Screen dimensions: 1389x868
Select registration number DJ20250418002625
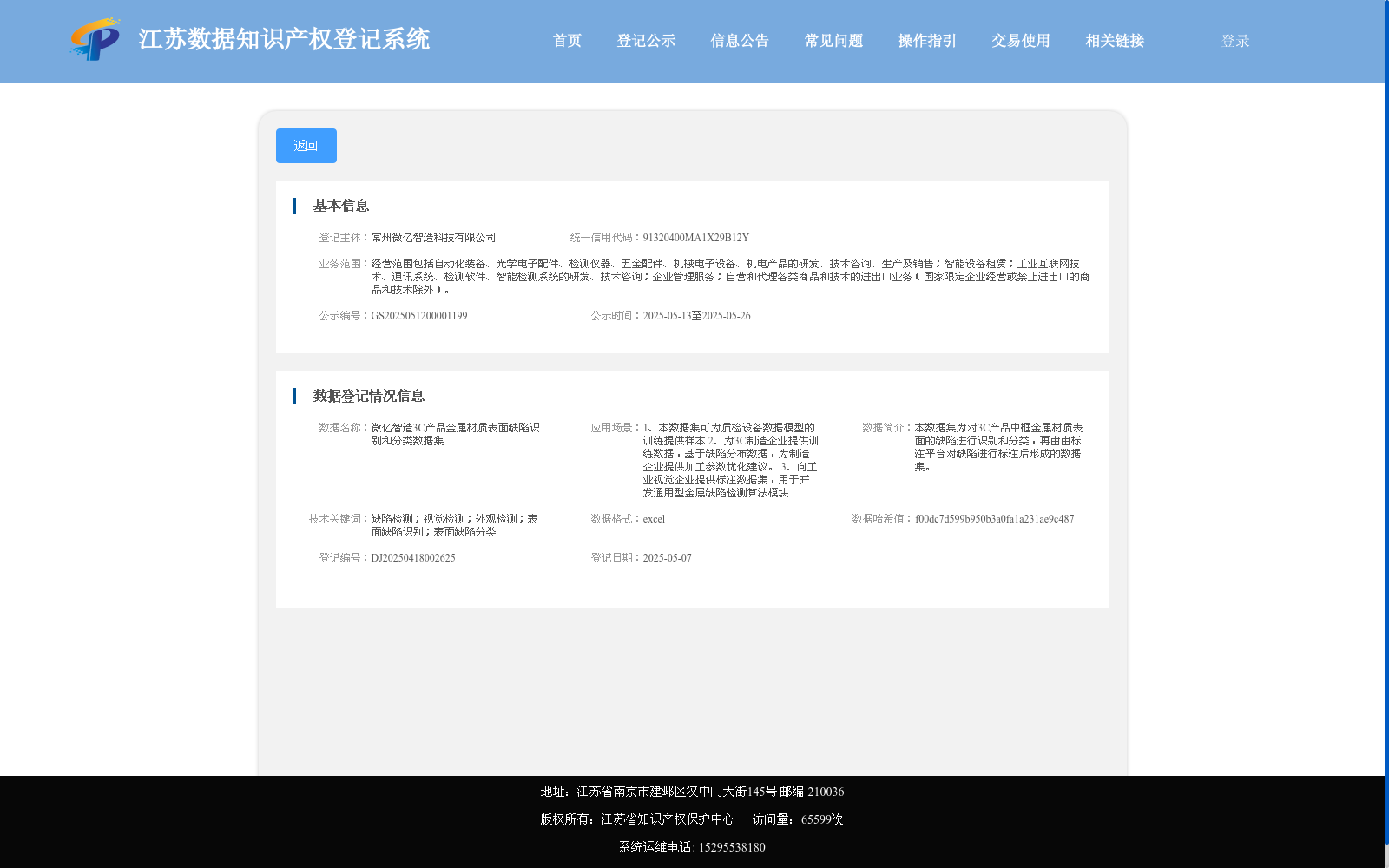(413, 558)
